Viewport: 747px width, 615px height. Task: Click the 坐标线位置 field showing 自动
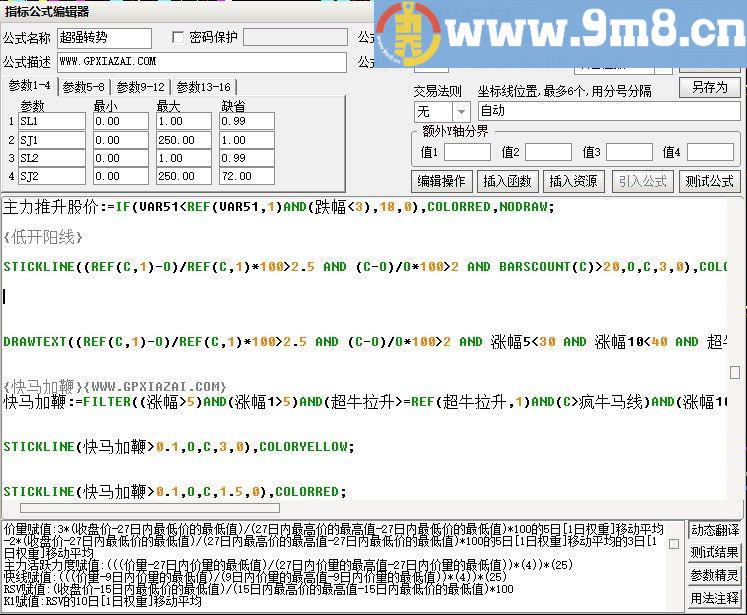click(609, 111)
